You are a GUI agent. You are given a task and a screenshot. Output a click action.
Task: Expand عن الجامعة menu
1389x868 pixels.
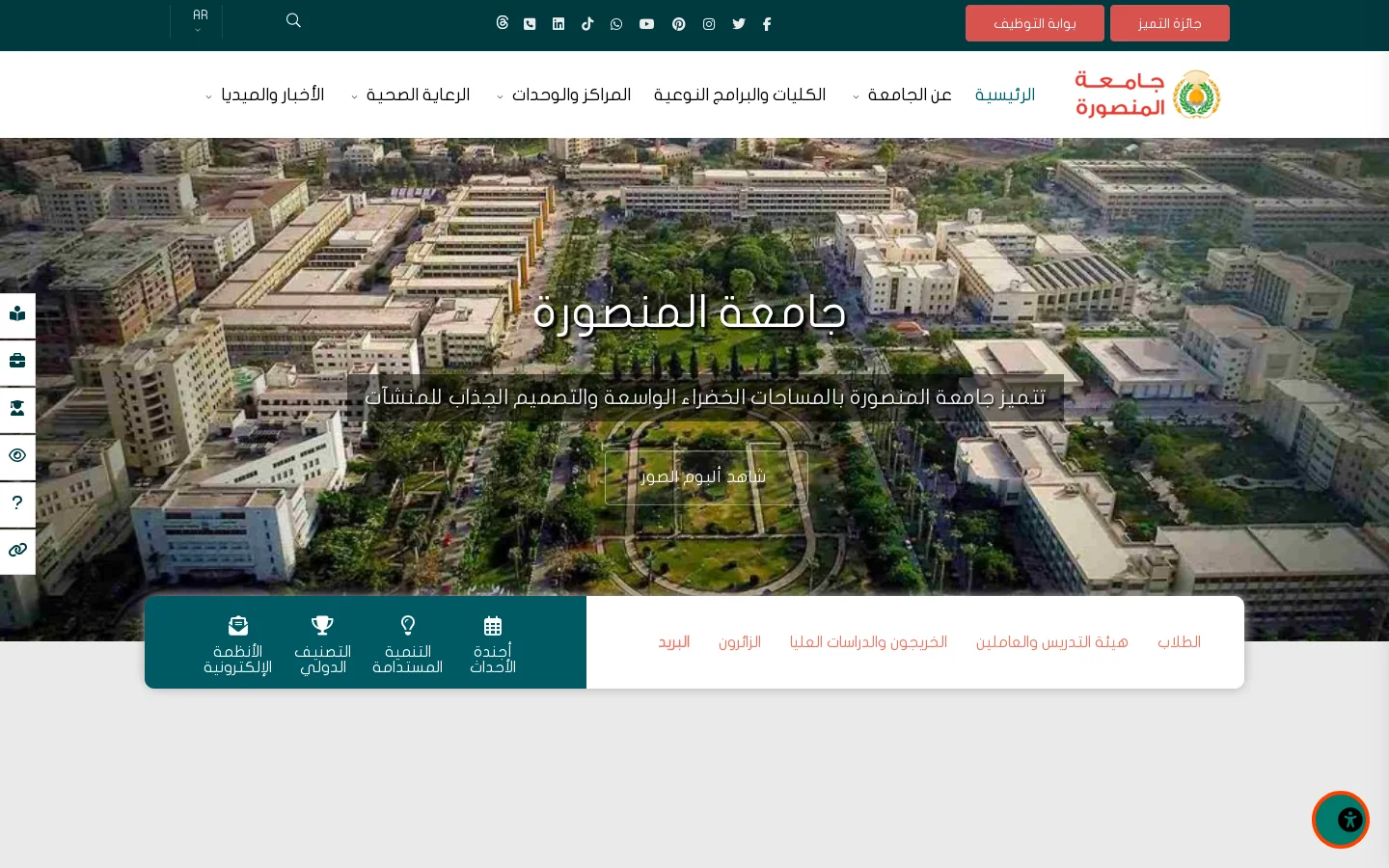[x=904, y=95]
